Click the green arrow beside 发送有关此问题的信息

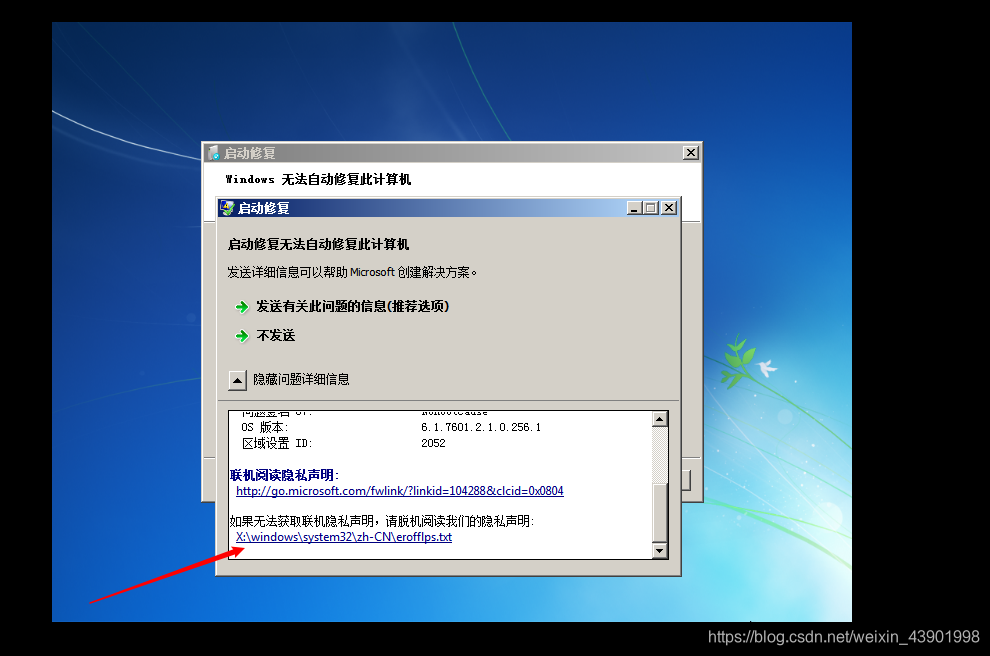tap(241, 307)
